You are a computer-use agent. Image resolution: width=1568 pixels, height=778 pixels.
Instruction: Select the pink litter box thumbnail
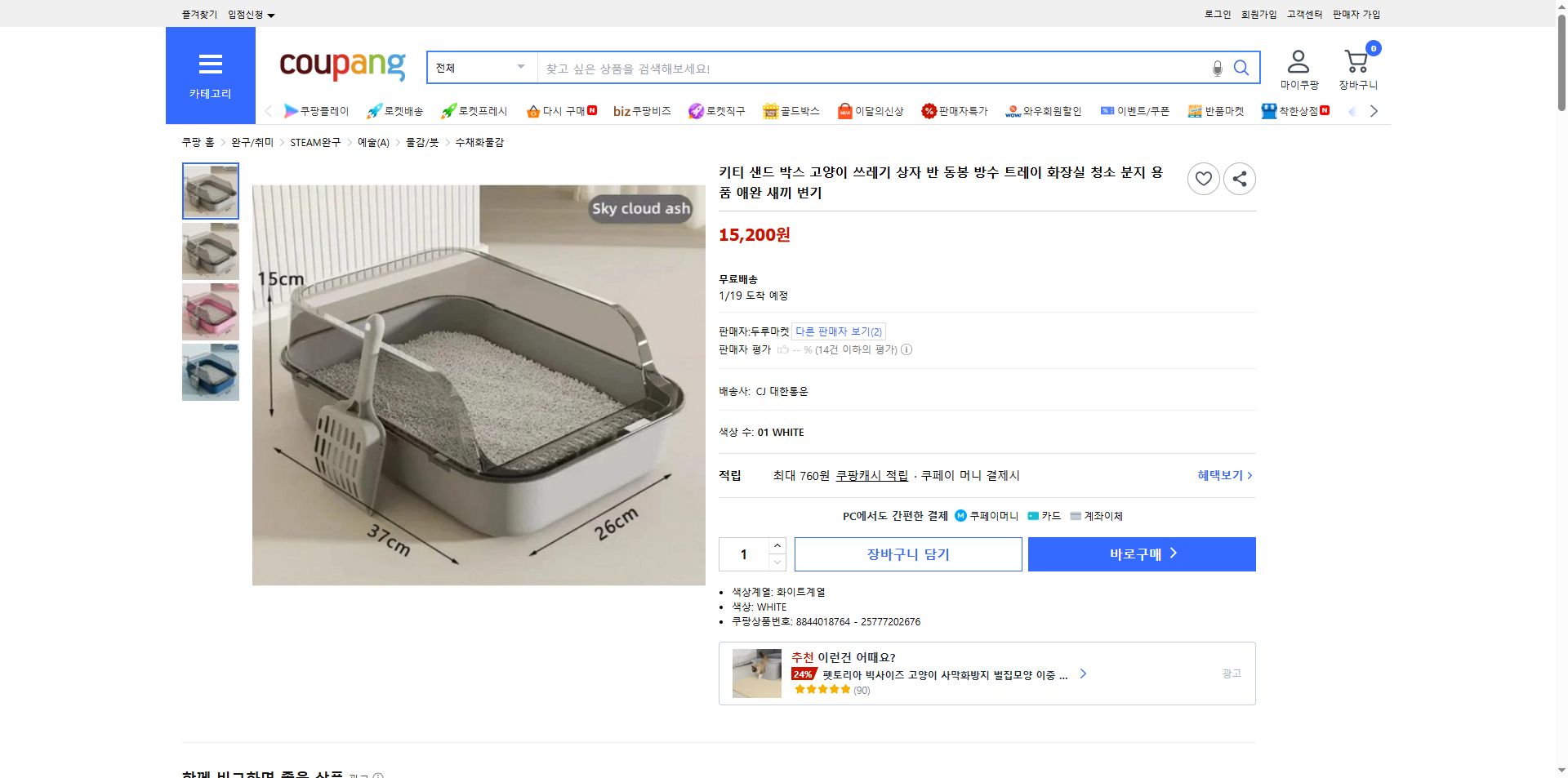(x=210, y=311)
